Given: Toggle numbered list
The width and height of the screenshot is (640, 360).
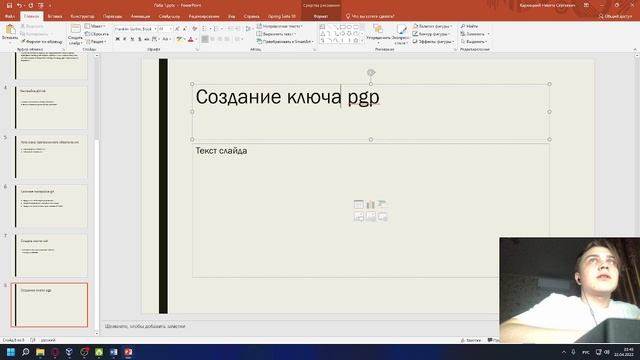Looking at the screenshot, I should 216,29.
